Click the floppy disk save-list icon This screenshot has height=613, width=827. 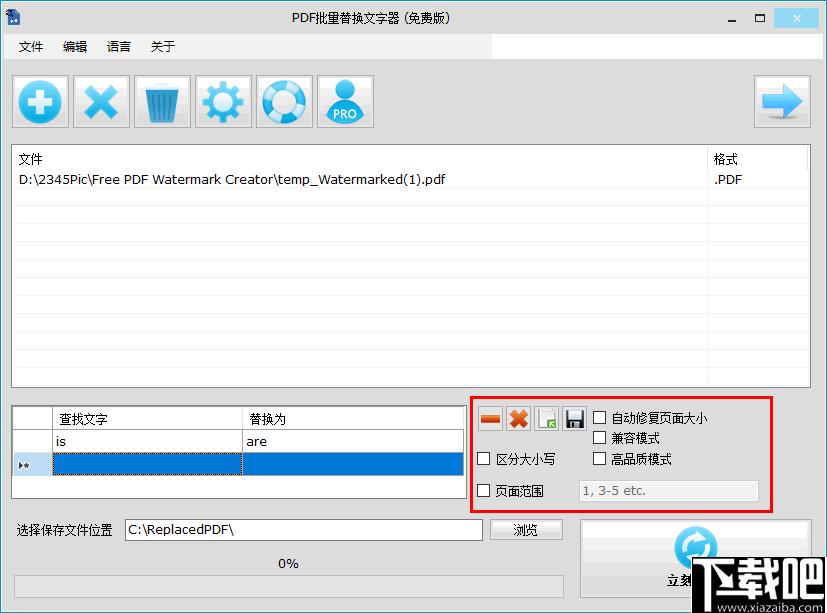point(574,419)
